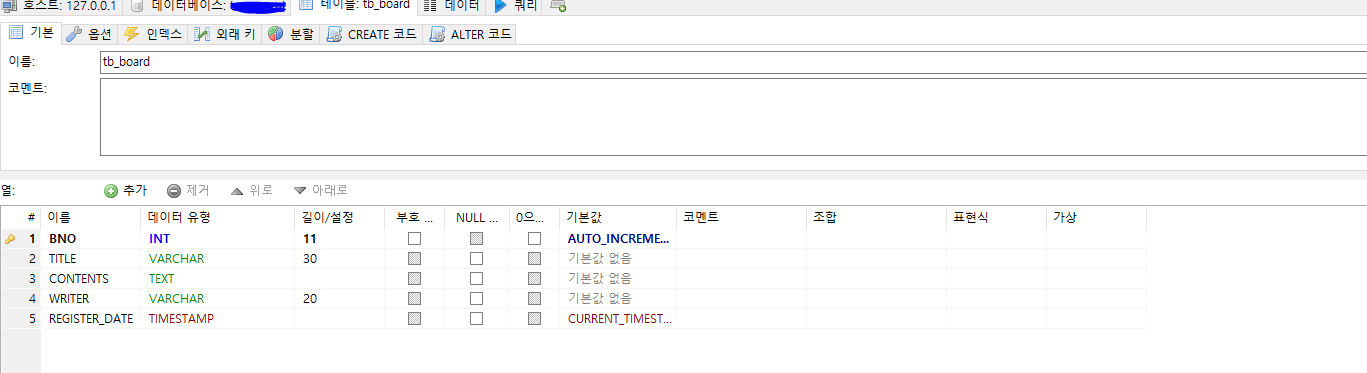Open the TIMESTAMP data type cell
This screenshot has width=1367, height=373.
[217, 318]
